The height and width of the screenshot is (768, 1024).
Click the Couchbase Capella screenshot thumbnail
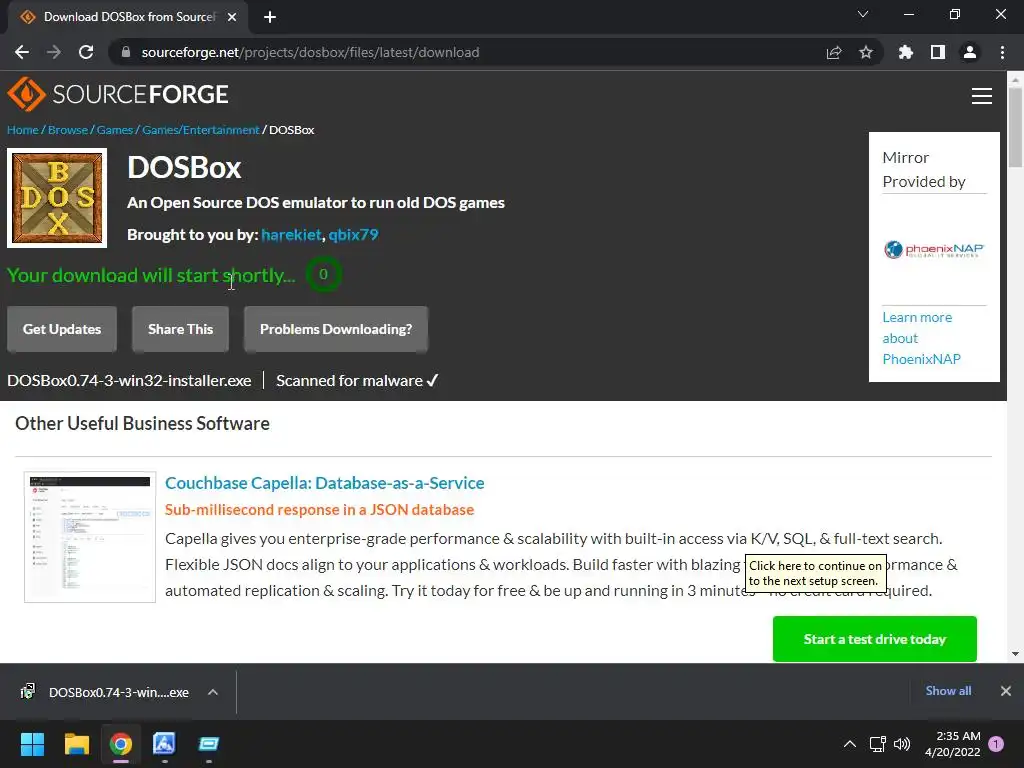point(90,537)
